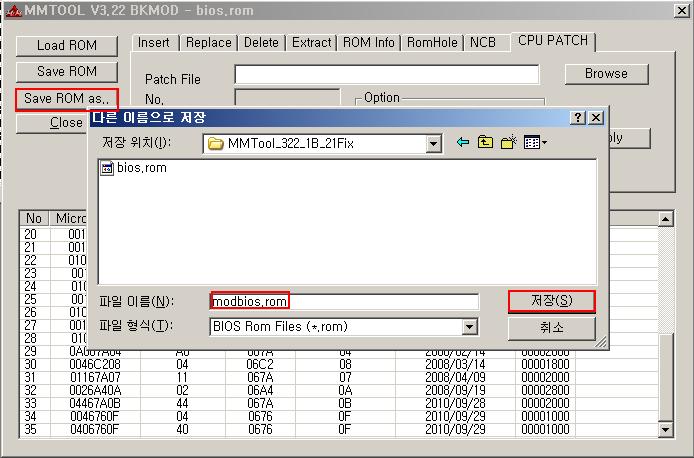The image size is (694, 458).
Task: Switch to the Delete tab
Action: (261, 42)
